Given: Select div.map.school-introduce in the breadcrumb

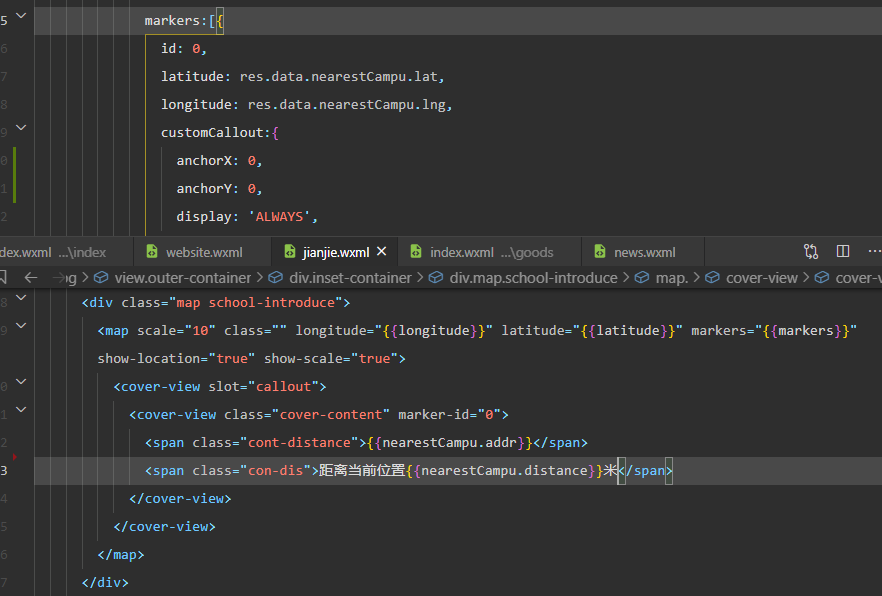Looking at the screenshot, I should (533, 278).
